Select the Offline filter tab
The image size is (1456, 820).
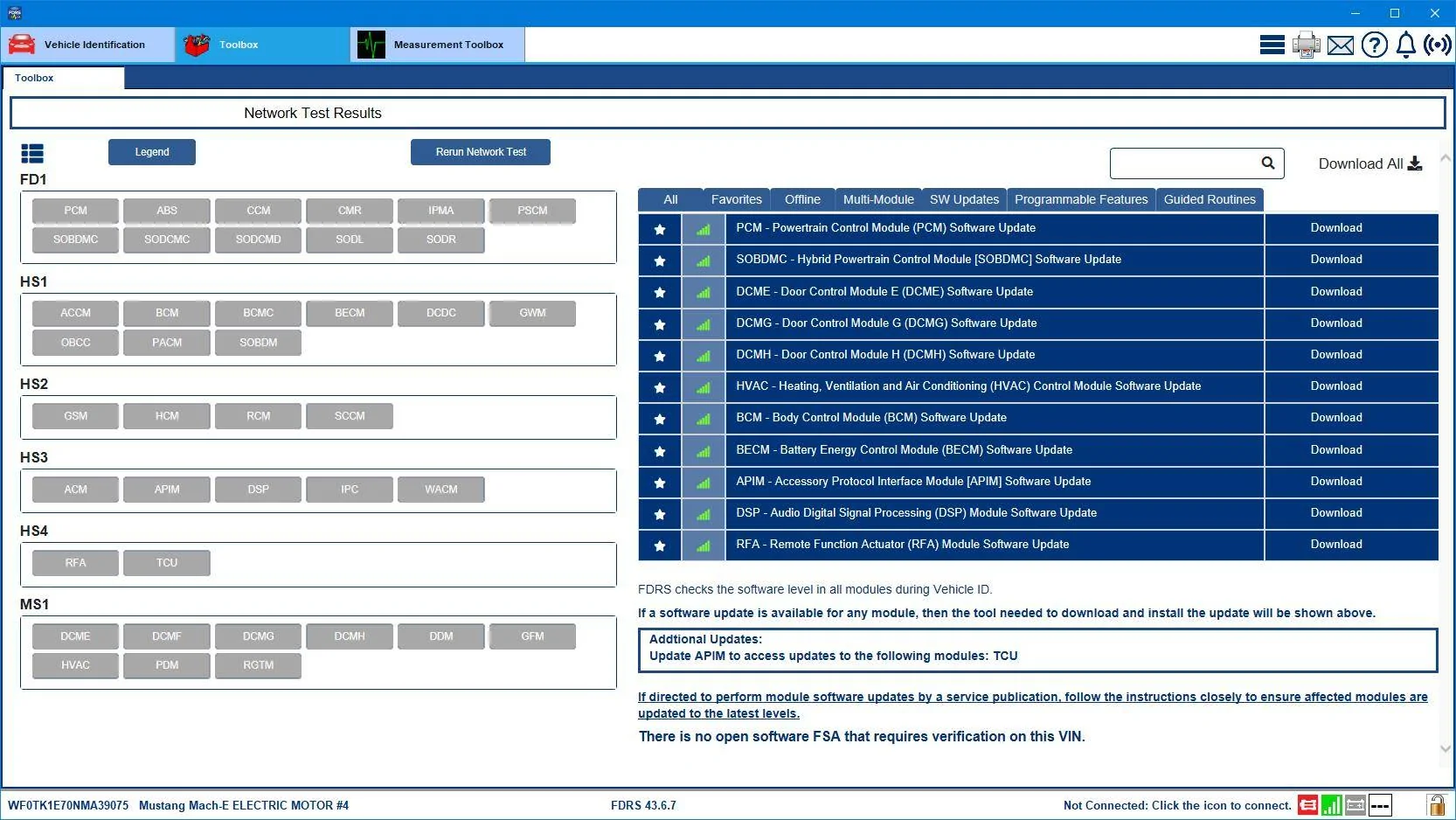(x=802, y=199)
